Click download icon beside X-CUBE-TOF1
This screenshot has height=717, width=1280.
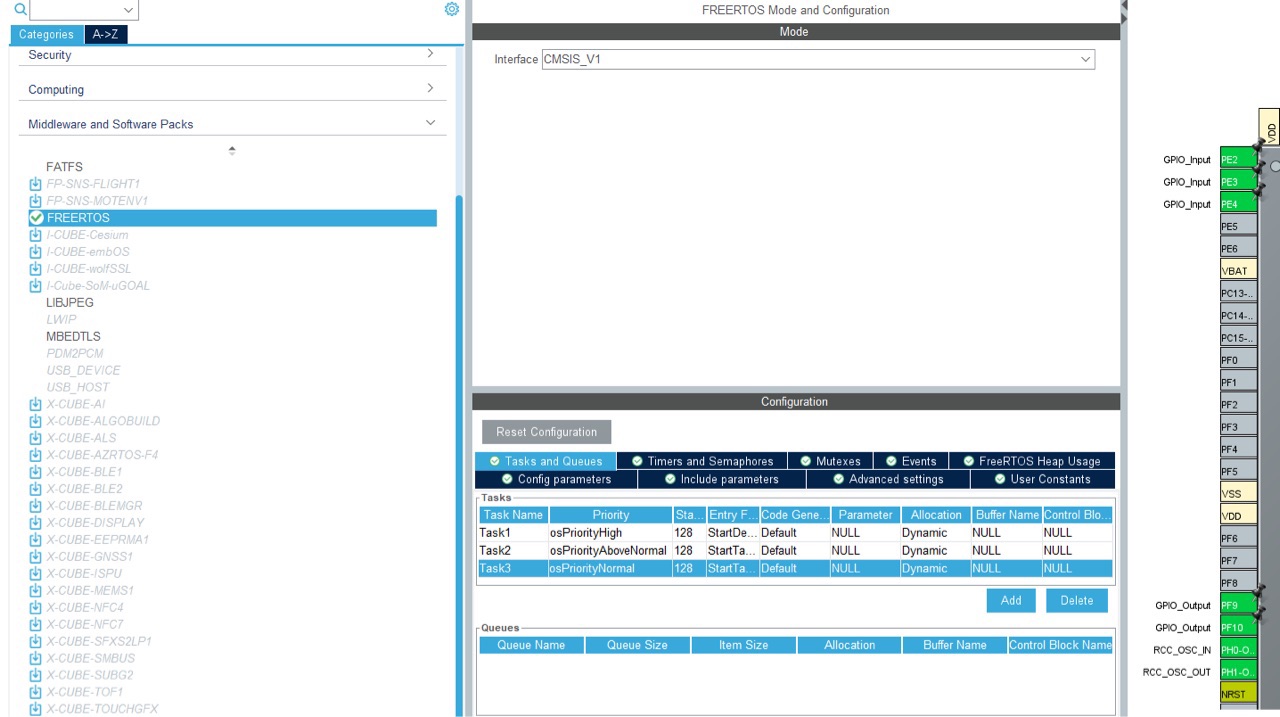(36, 692)
